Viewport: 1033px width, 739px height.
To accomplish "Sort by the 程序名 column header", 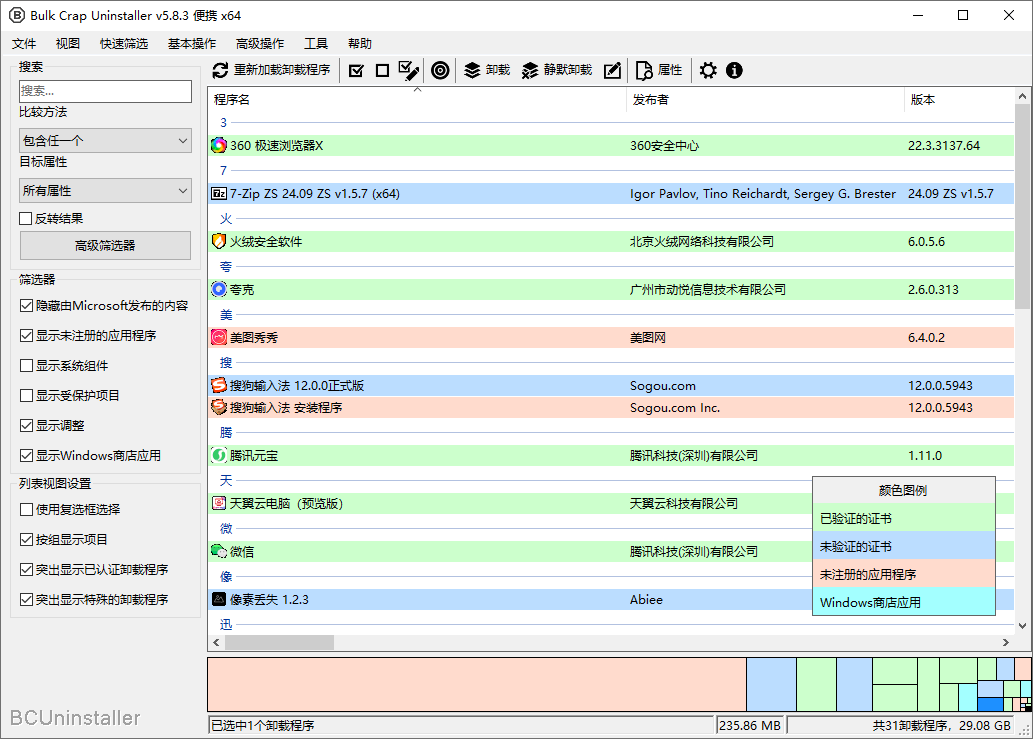I will (417, 99).
